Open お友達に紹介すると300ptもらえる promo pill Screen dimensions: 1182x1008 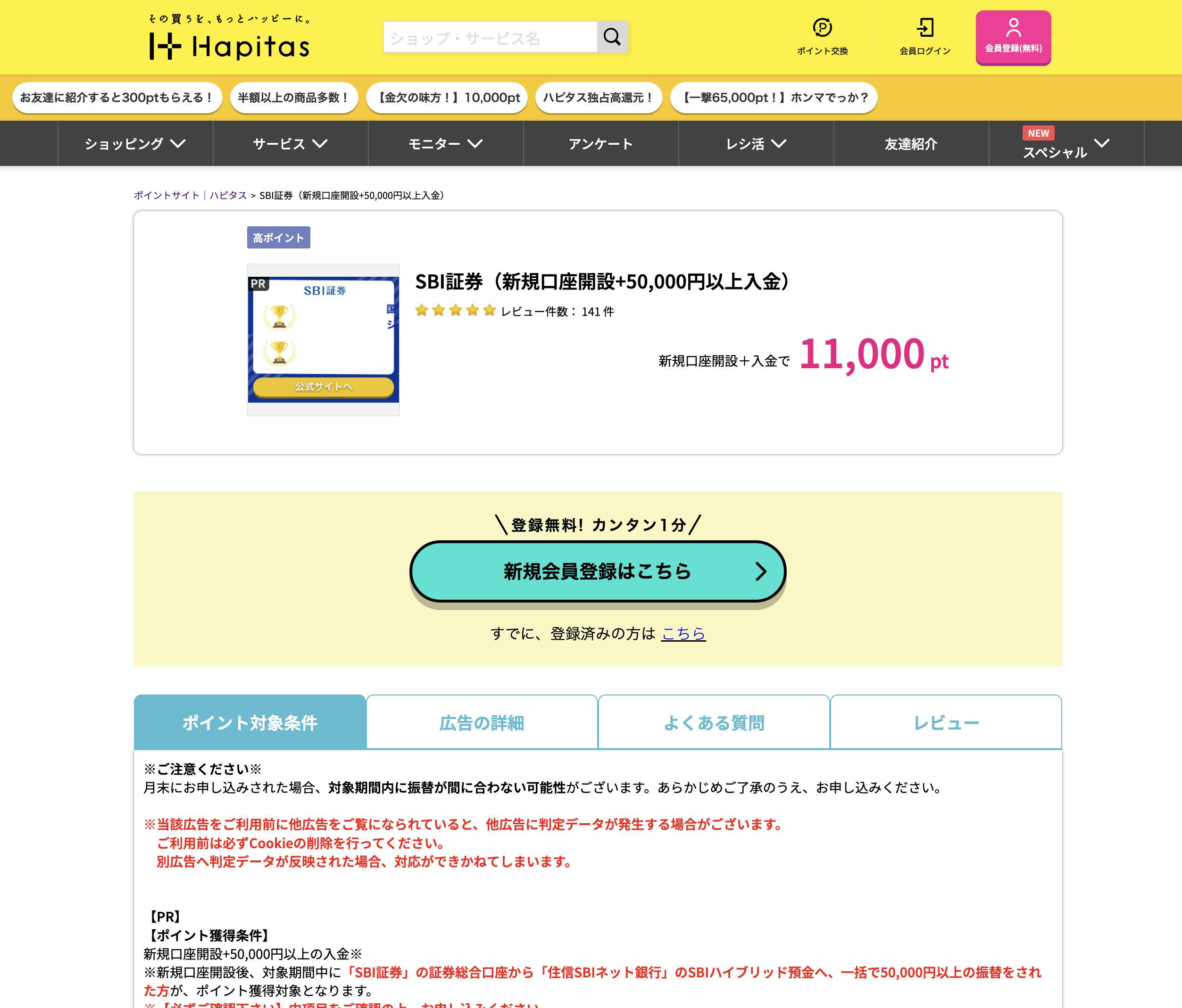pyautogui.click(x=117, y=98)
